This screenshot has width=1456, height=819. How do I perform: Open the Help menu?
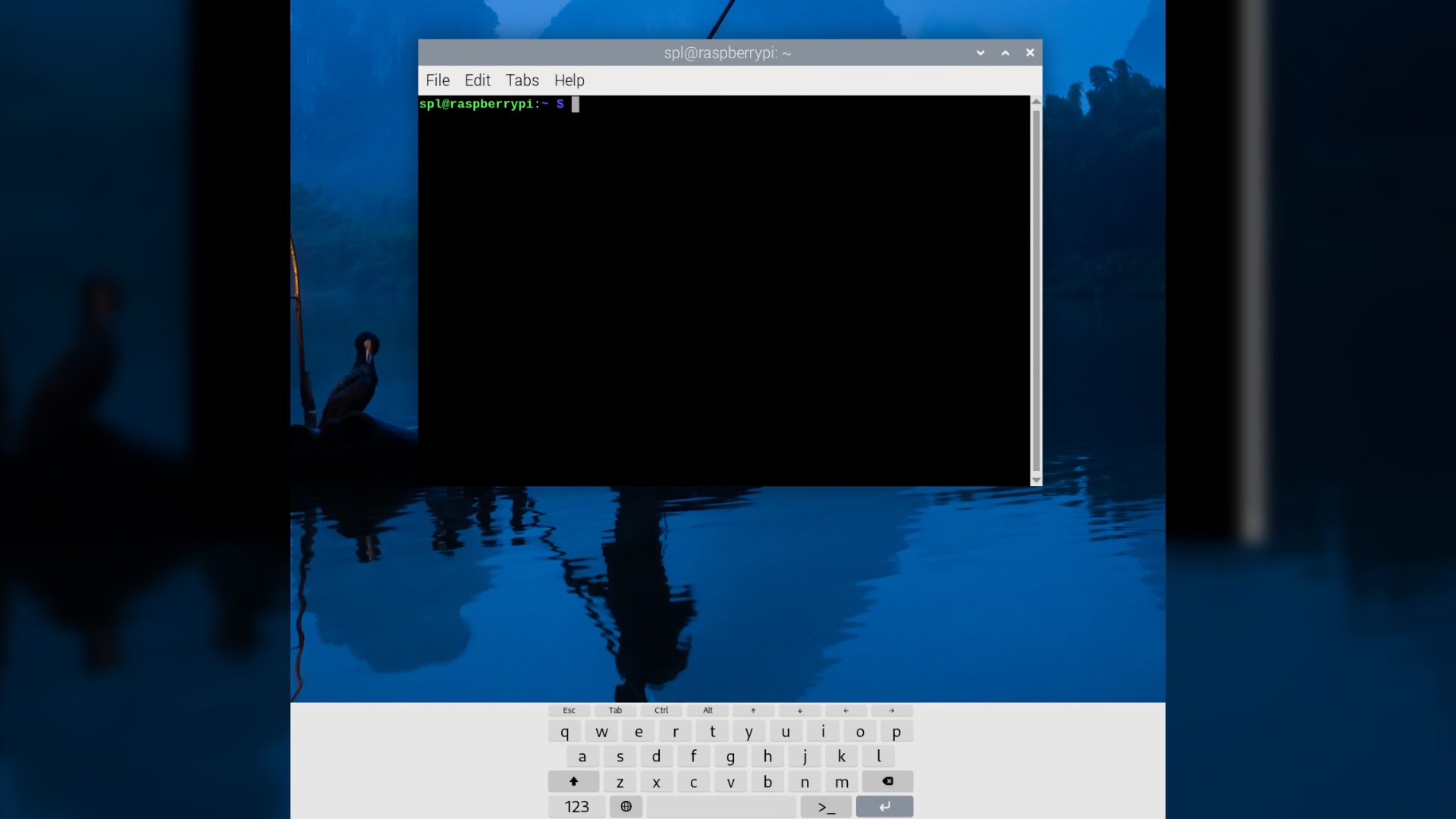(569, 80)
